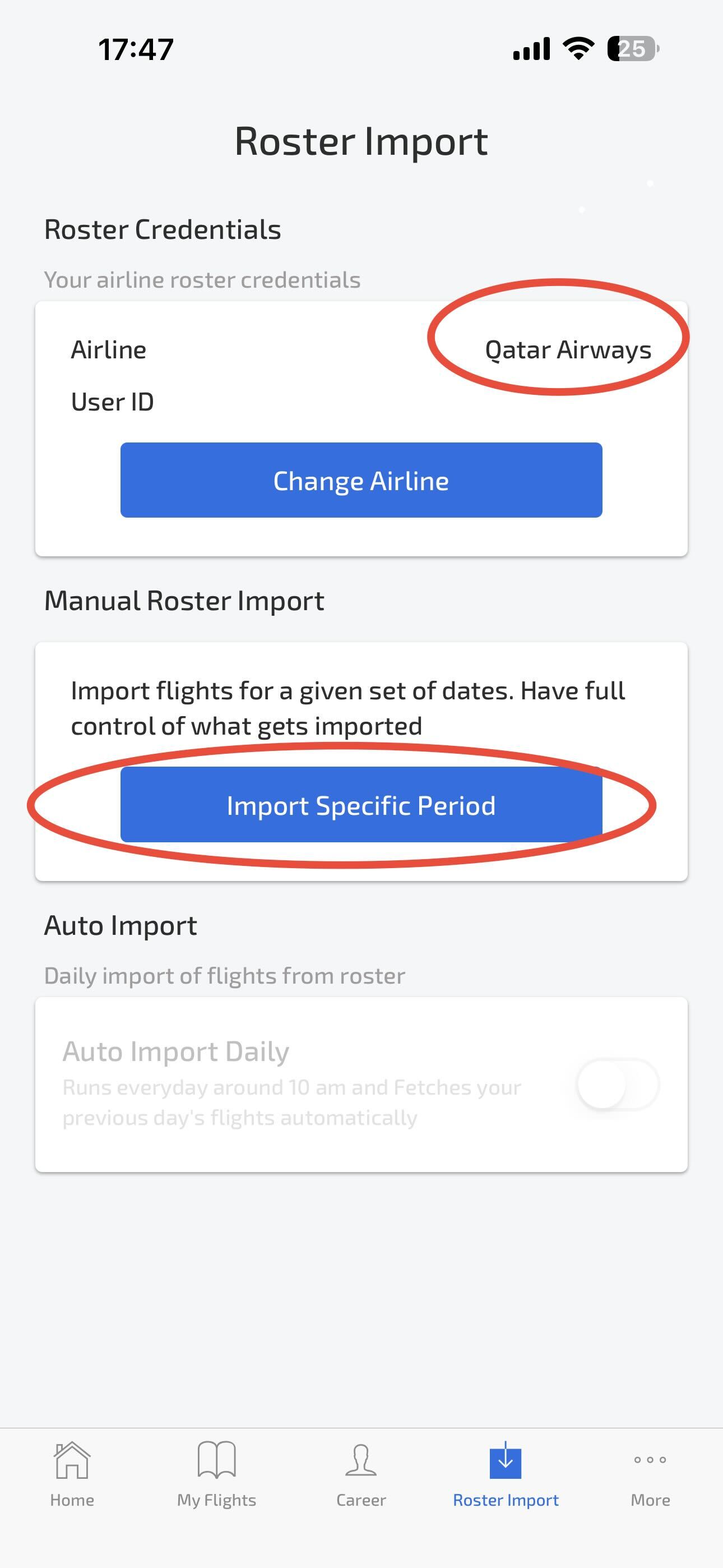Toggle the Auto Import Daily switch

tap(617, 1084)
